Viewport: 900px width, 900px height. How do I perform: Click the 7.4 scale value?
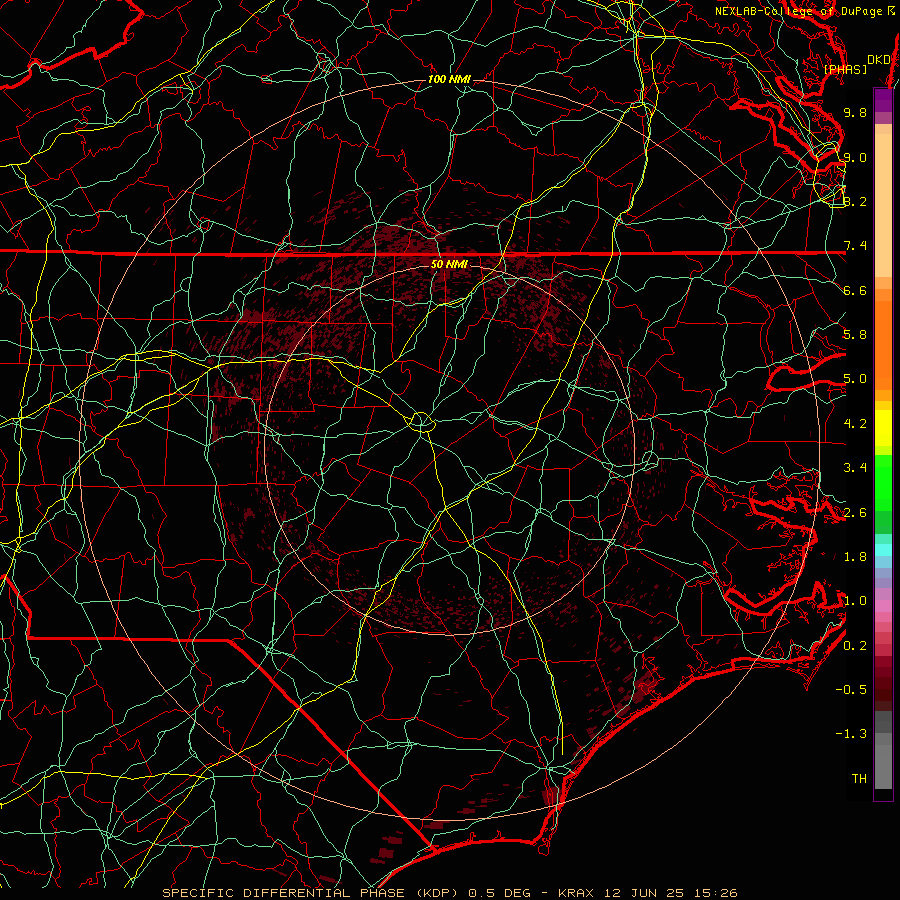click(855, 246)
